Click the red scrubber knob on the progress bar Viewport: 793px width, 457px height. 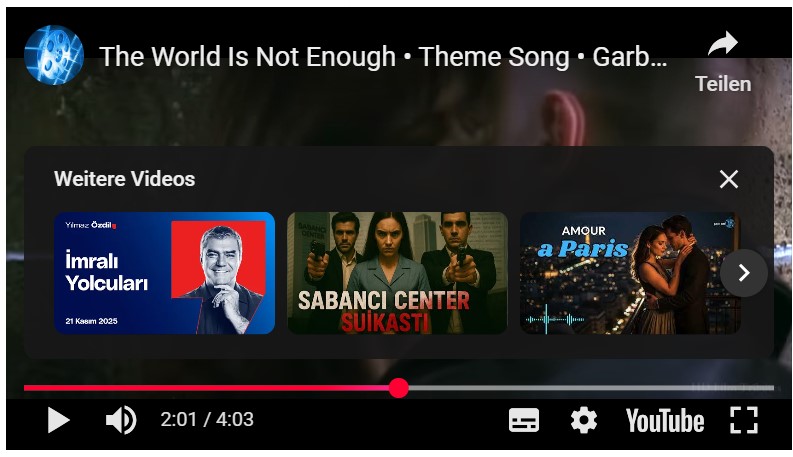tap(399, 388)
